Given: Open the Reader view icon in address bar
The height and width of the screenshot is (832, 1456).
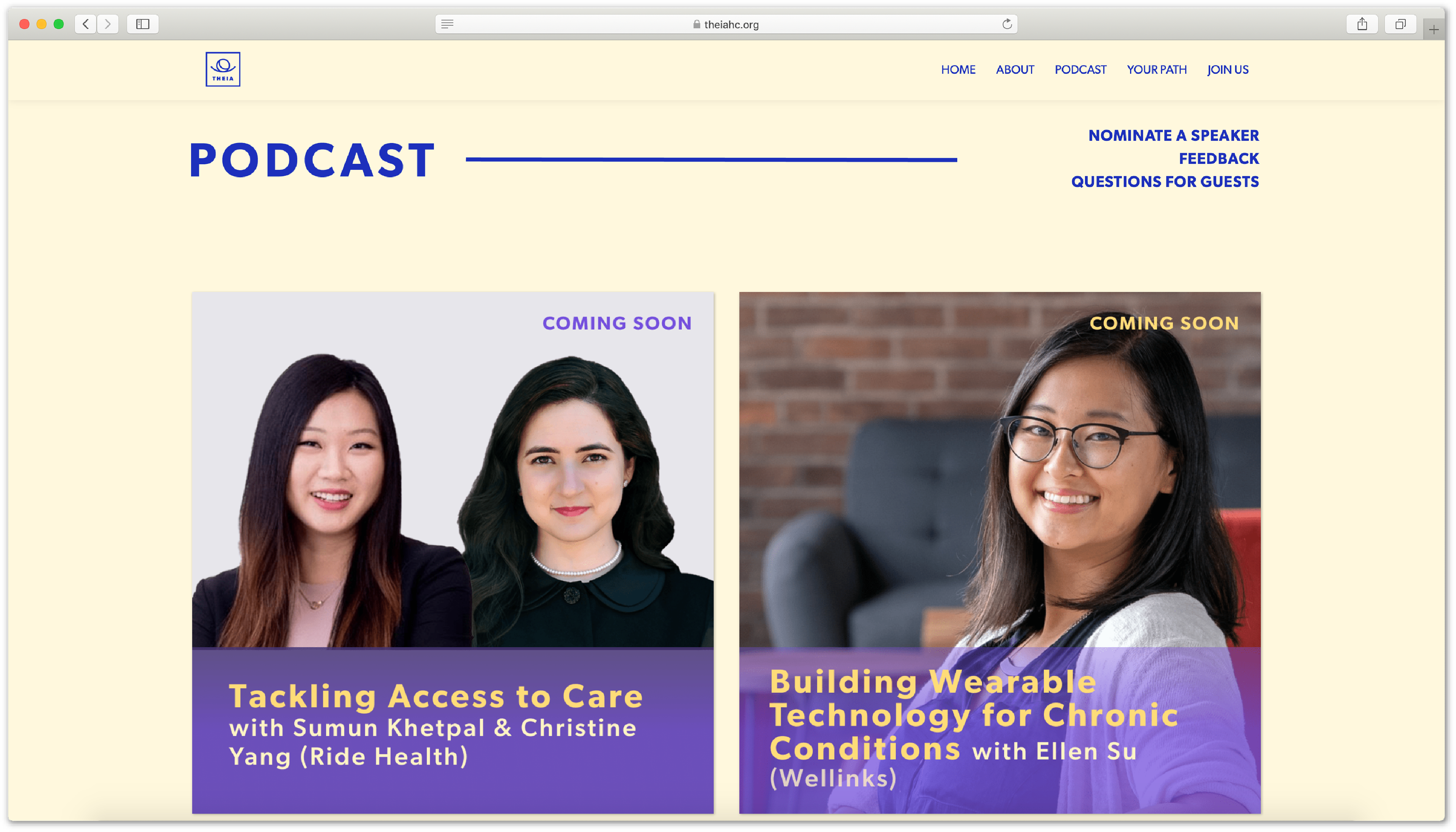Looking at the screenshot, I should point(447,24).
